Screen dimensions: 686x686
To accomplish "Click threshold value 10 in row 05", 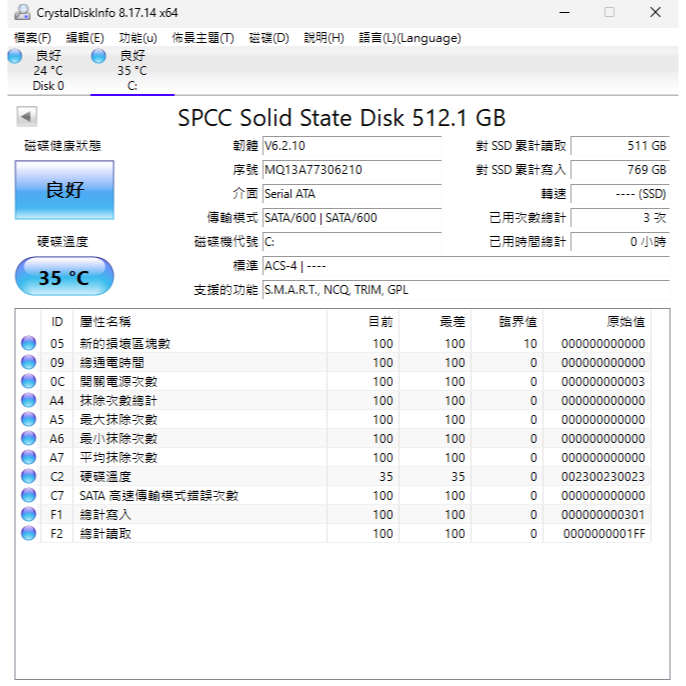I will coord(530,344).
